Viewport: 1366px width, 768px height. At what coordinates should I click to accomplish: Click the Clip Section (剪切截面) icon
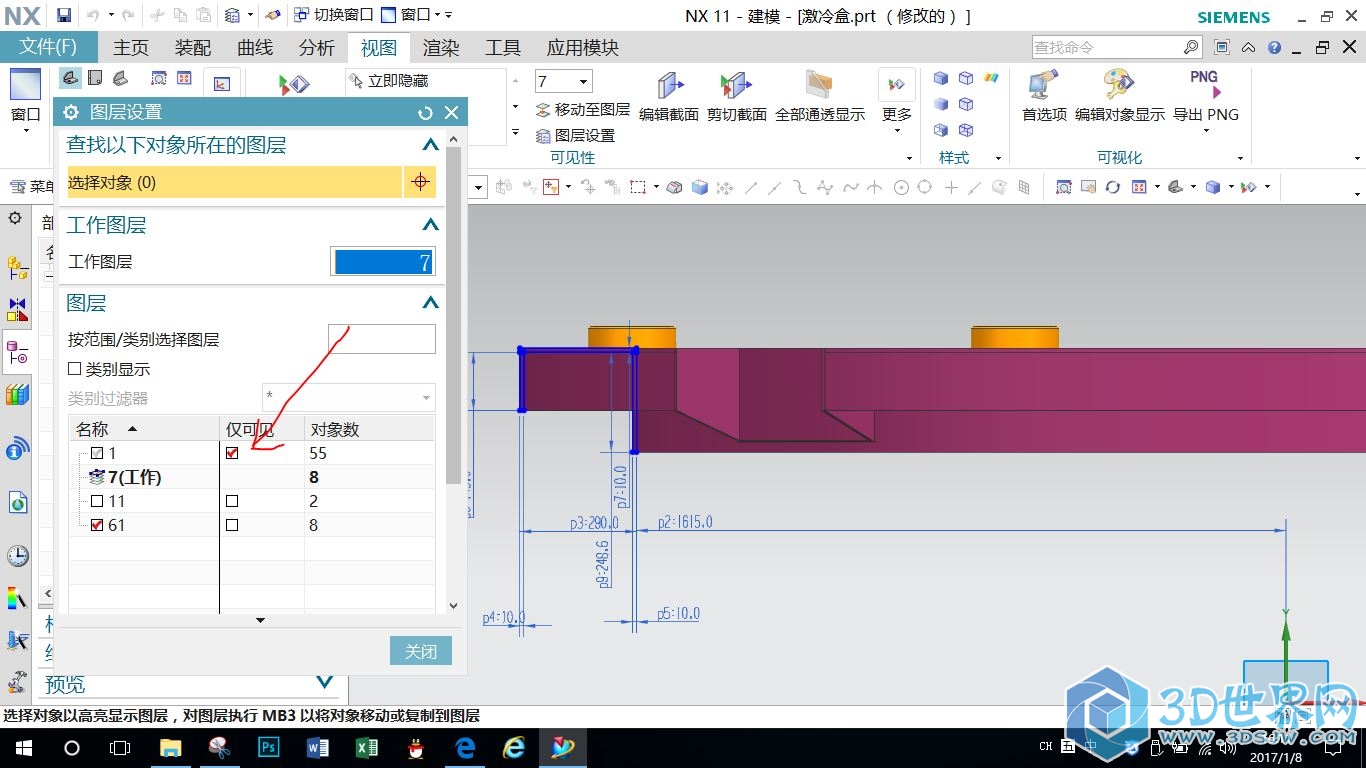click(737, 86)
